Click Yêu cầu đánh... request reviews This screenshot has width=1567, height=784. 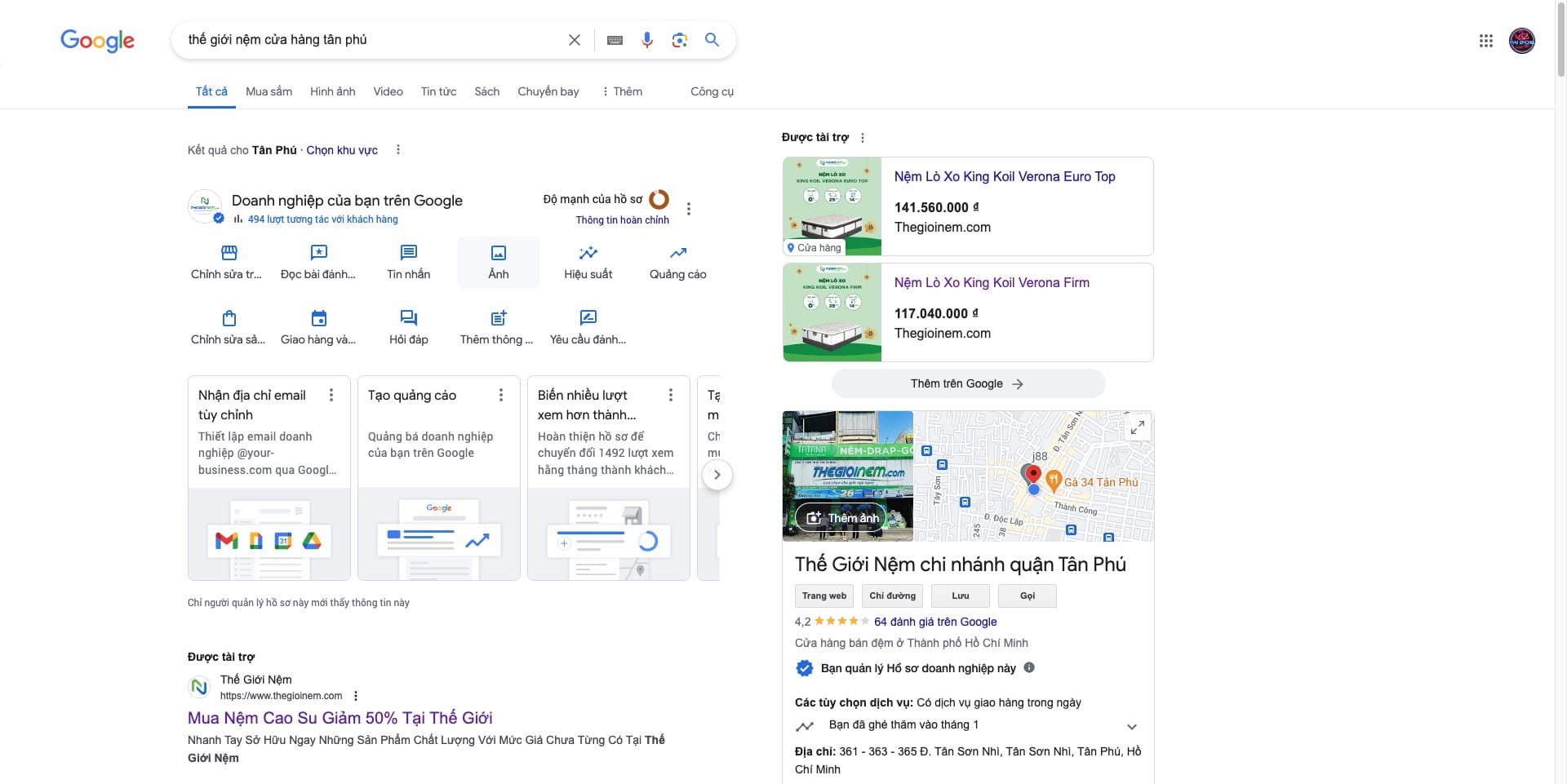point(588,327)
